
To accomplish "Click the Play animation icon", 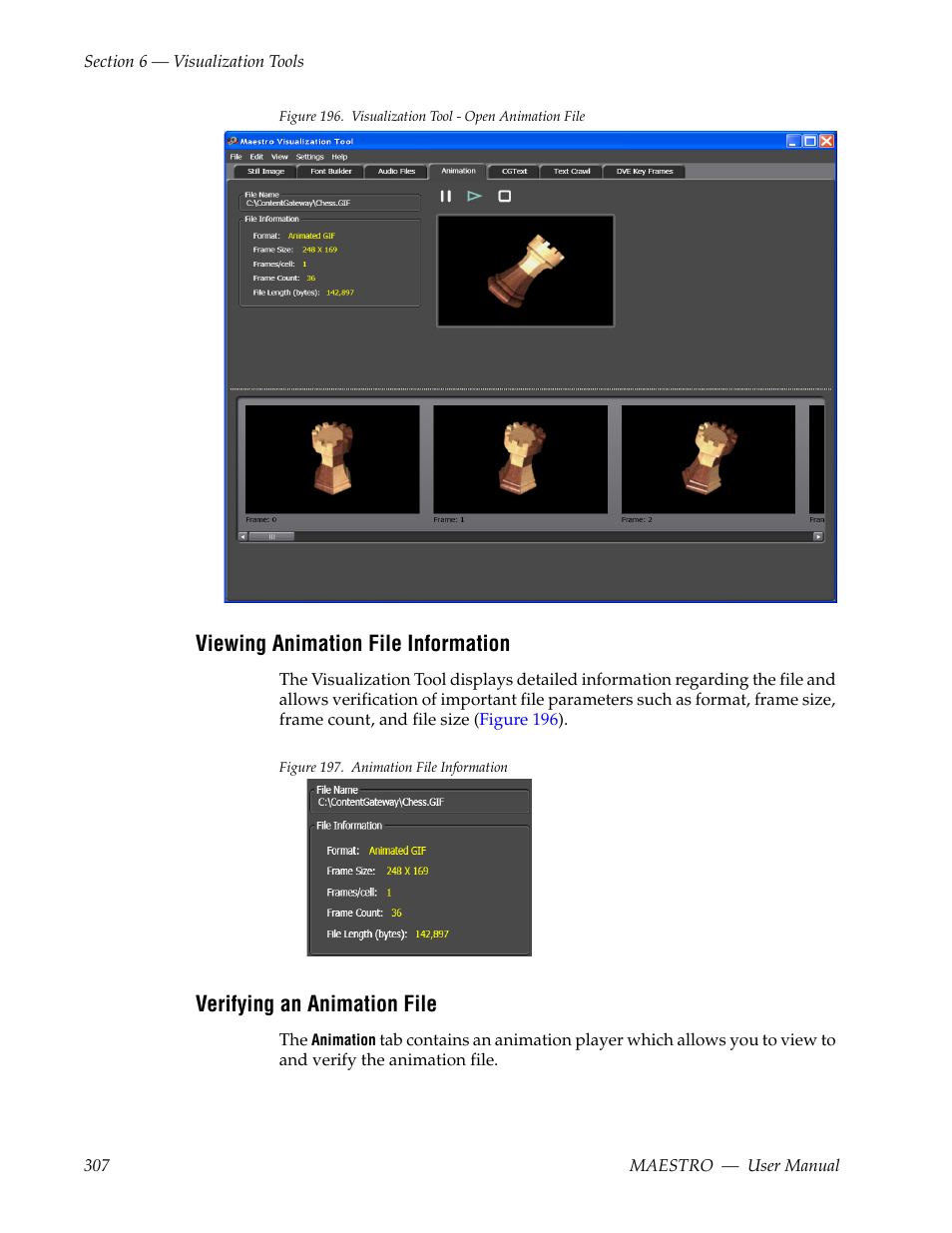I will [475, 196].
